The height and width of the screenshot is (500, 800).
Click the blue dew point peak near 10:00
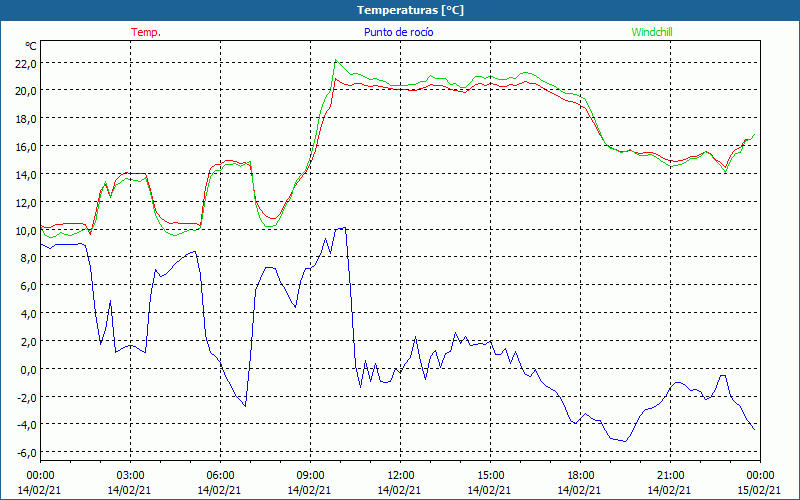[x=344, y=228]
